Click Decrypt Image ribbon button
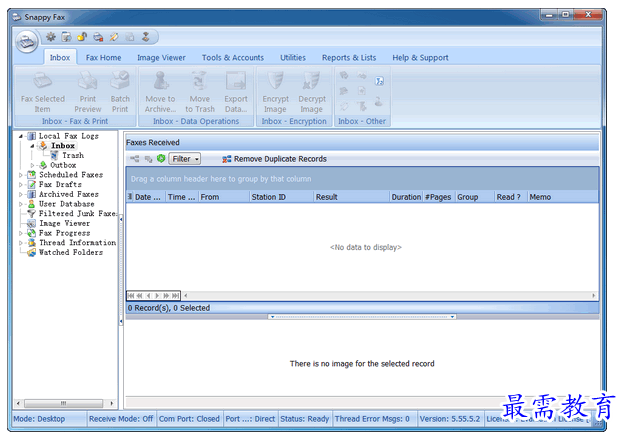The height and width of the screenshot is (438, 624). pyautogui.click(x=312, y=92)
